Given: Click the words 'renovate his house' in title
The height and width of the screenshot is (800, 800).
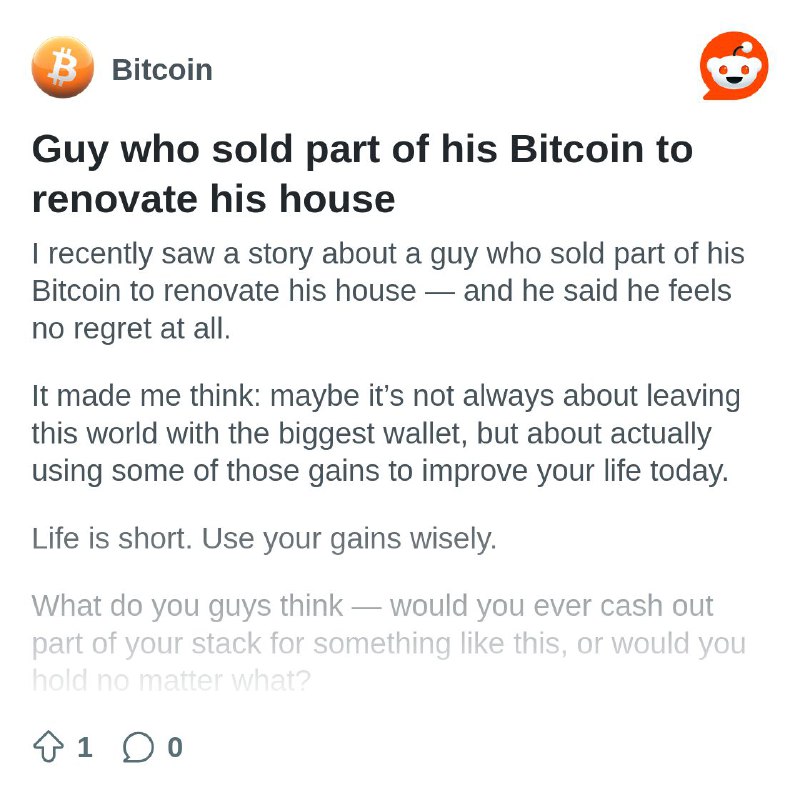Looking at the screenshot, I should 213,199.
